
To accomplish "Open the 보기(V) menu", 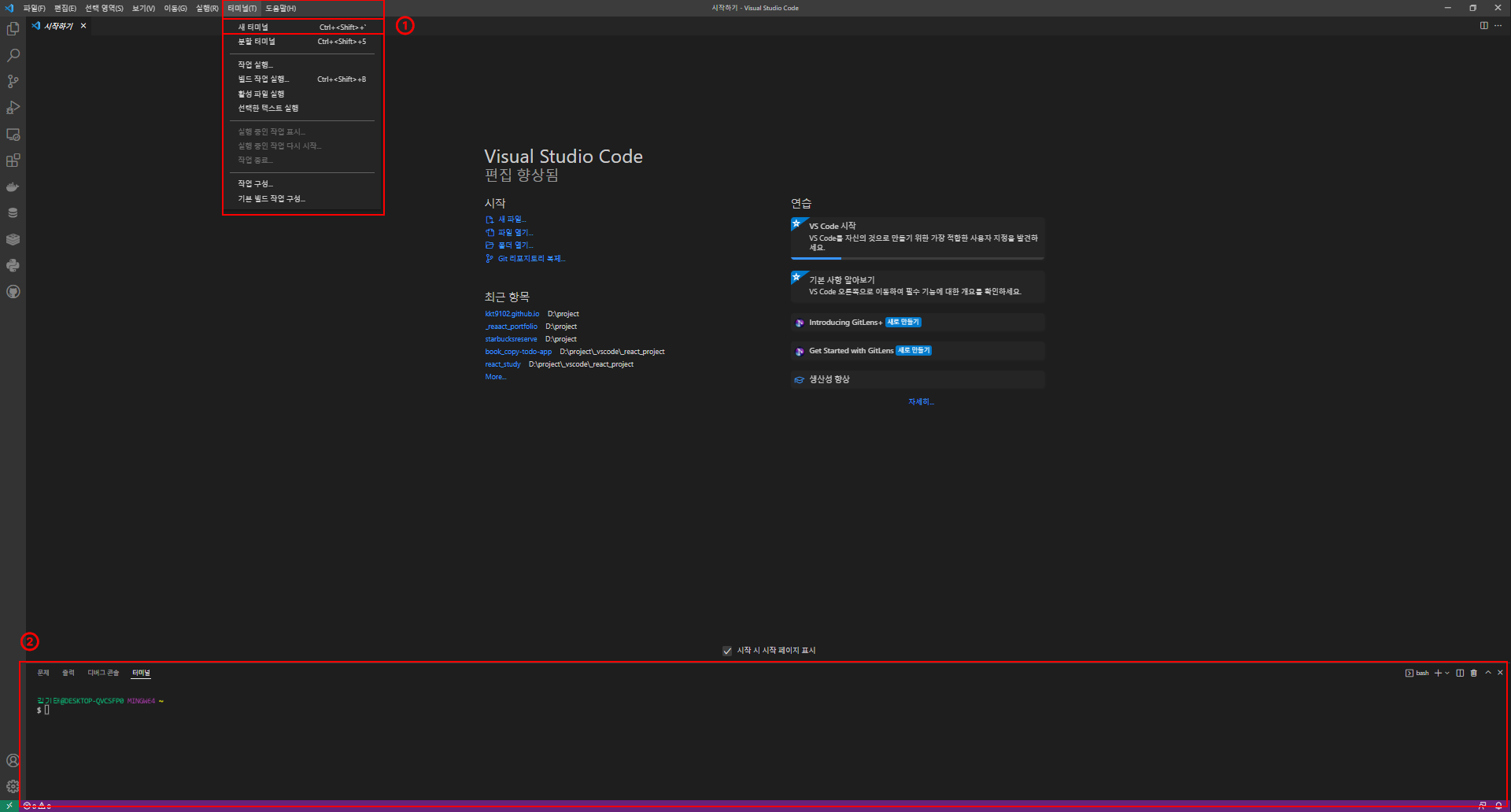I will pos(143,8).
